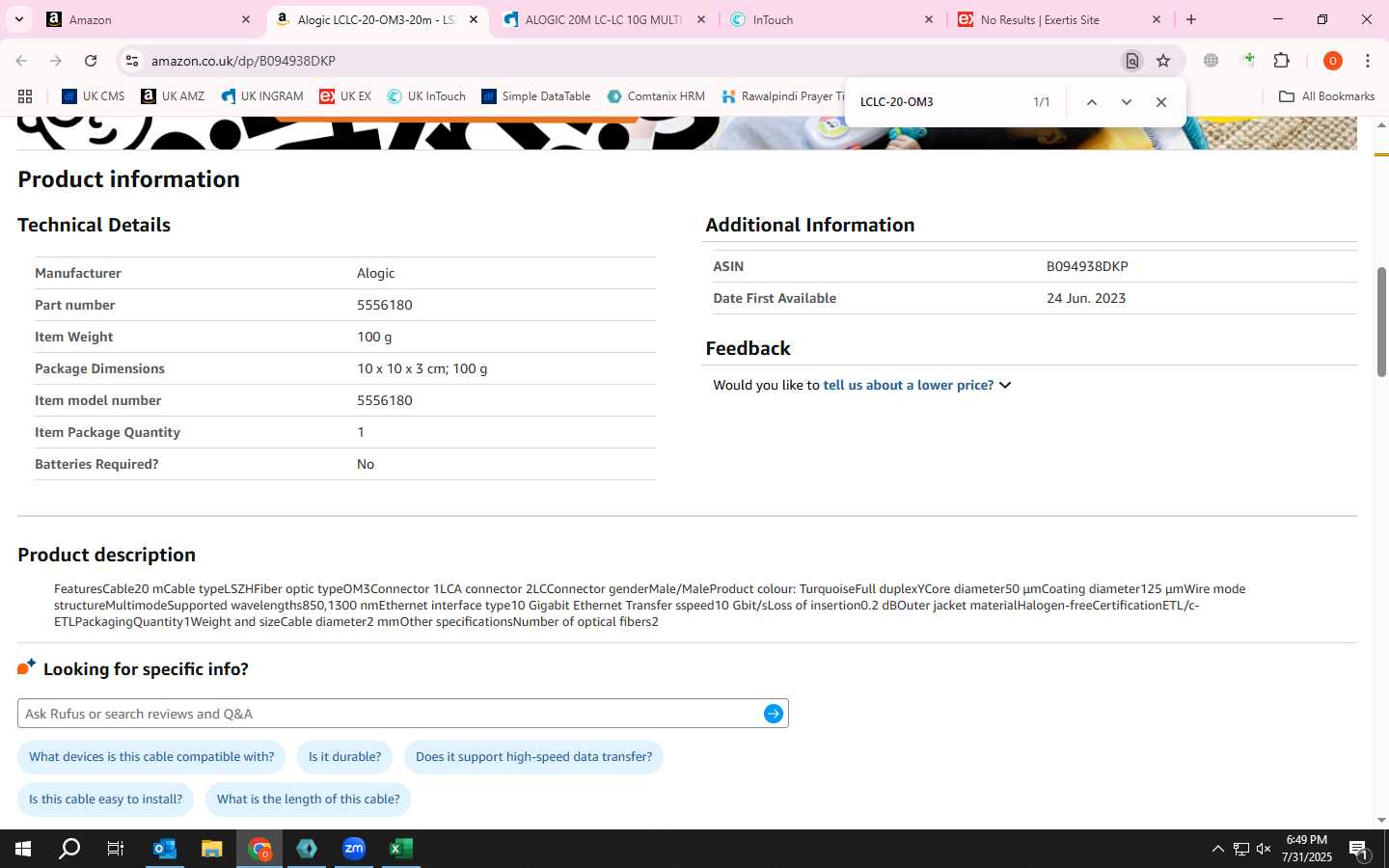
Task: Open Excel from the taskbar
Action: point(401,849)
